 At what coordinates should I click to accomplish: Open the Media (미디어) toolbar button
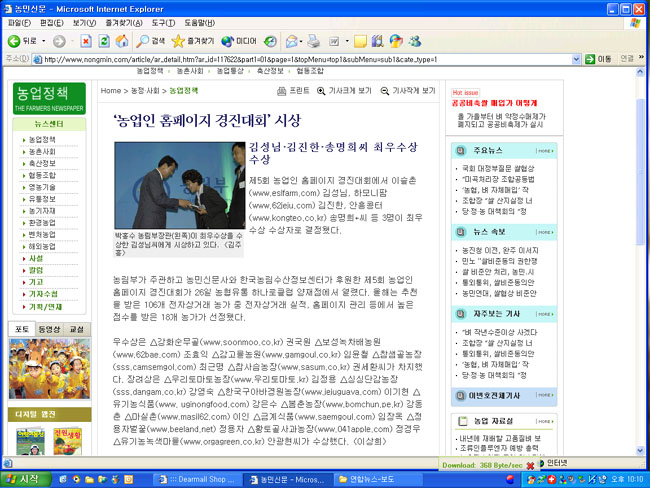[239, 41]
